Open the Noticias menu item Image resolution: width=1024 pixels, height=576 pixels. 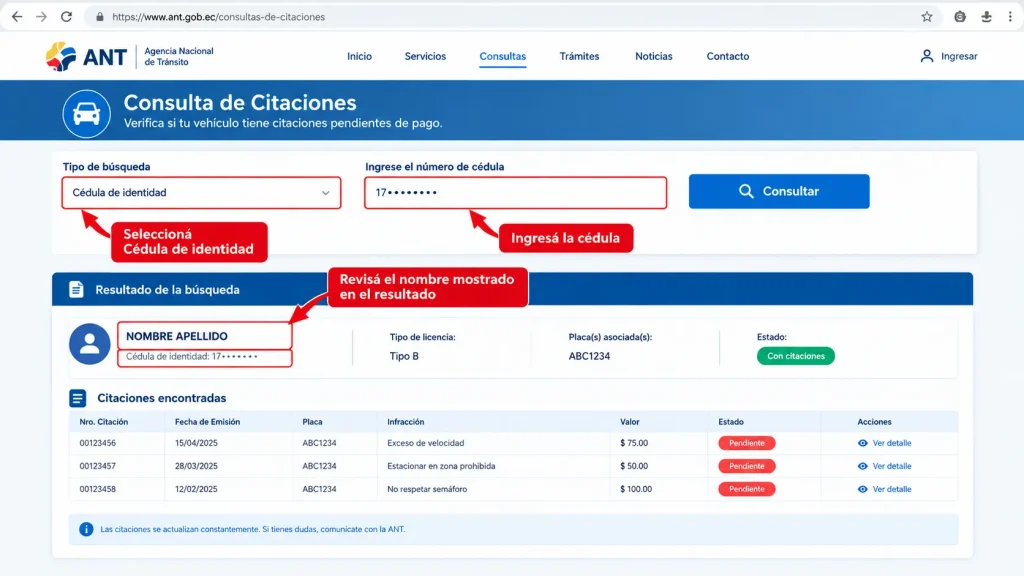[654, 56]
